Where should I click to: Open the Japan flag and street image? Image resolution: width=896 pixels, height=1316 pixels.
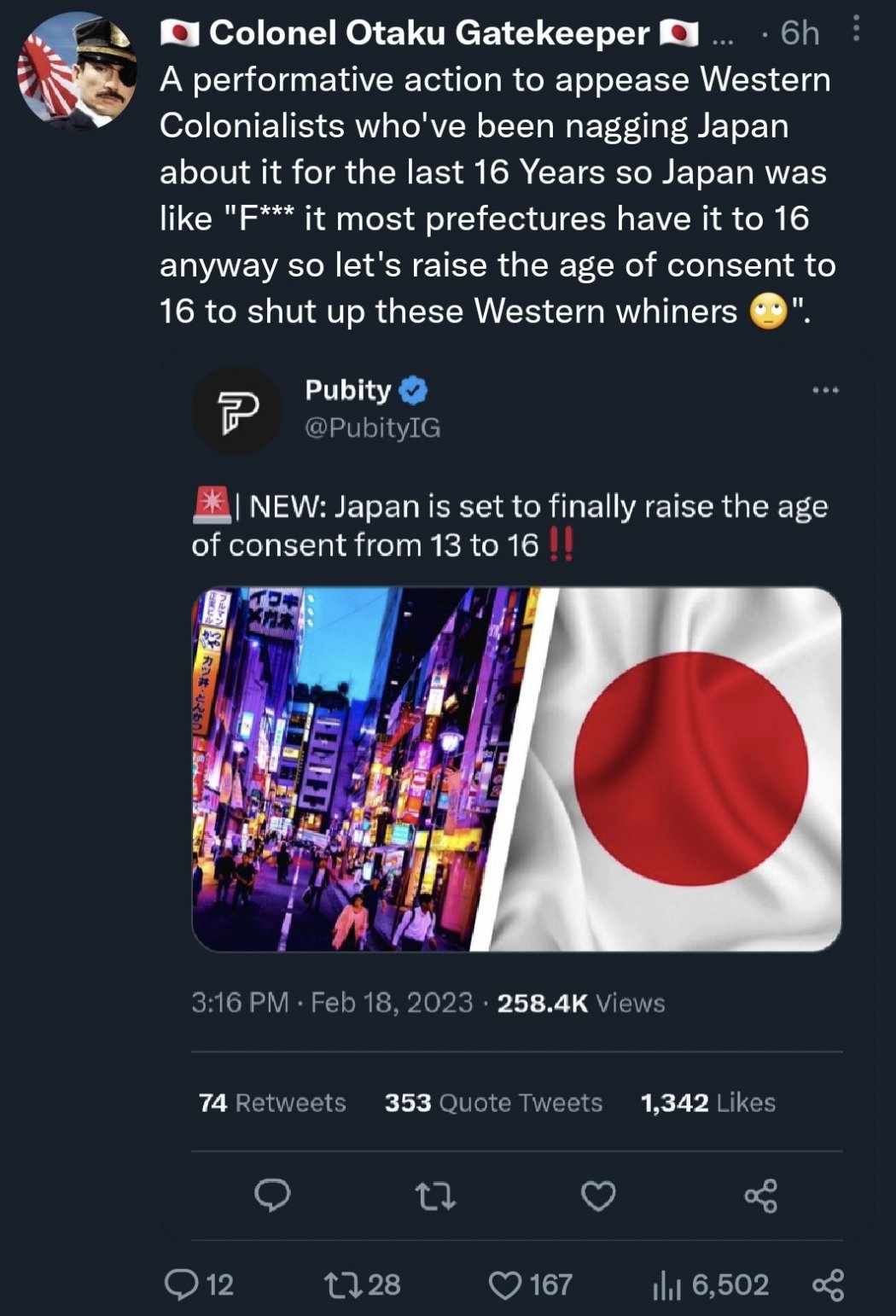click(x=516, y=769)
